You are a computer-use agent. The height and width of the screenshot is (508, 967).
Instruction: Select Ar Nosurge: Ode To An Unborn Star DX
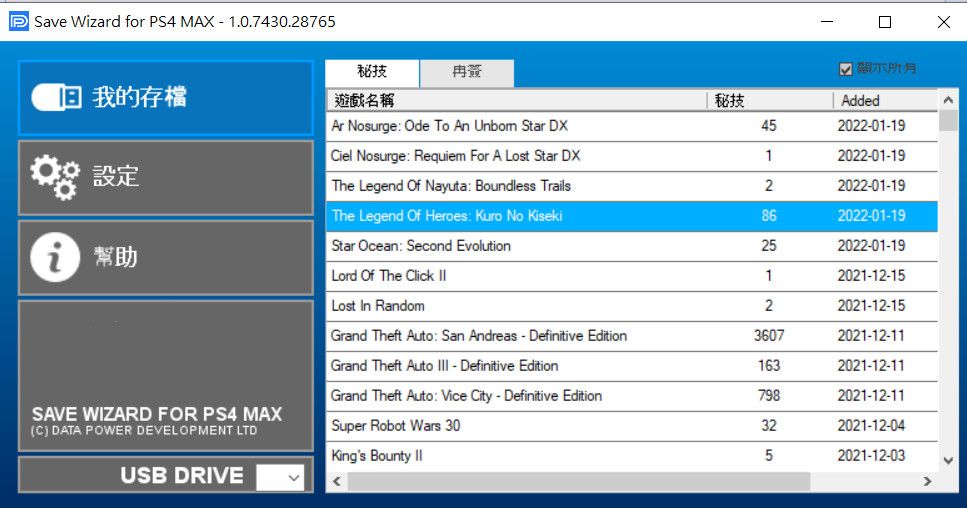click(x=632, y=126)
